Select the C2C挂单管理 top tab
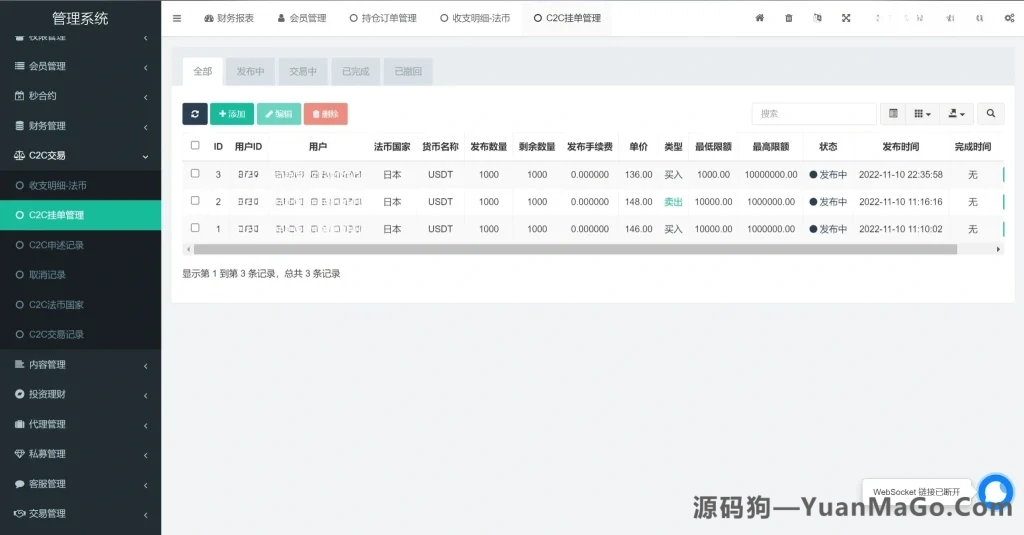Image resolution: width=1024 pixels, height=535 pixels. (568, 18)
